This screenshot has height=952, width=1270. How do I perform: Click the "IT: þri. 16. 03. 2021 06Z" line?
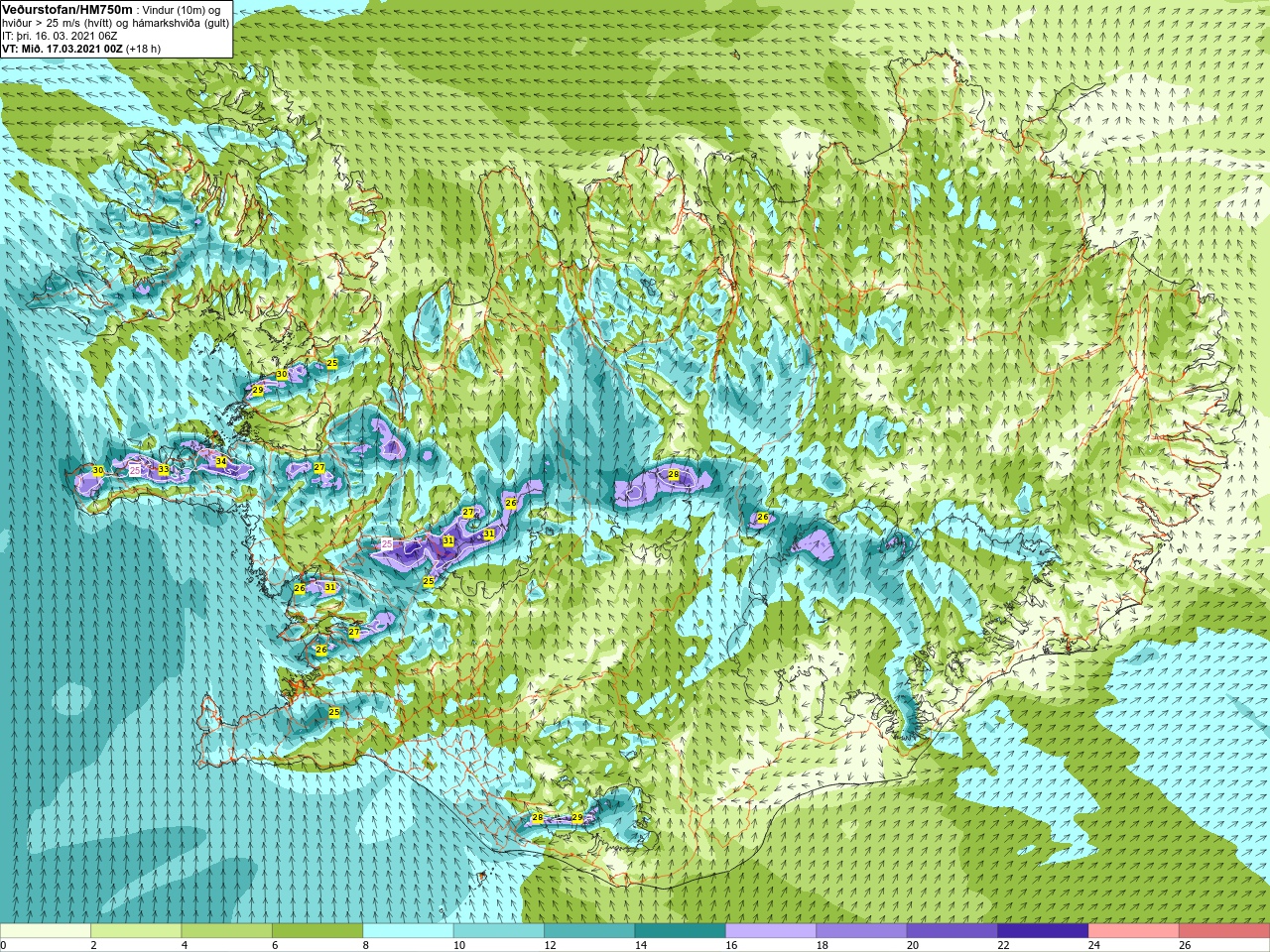[60, 36]
